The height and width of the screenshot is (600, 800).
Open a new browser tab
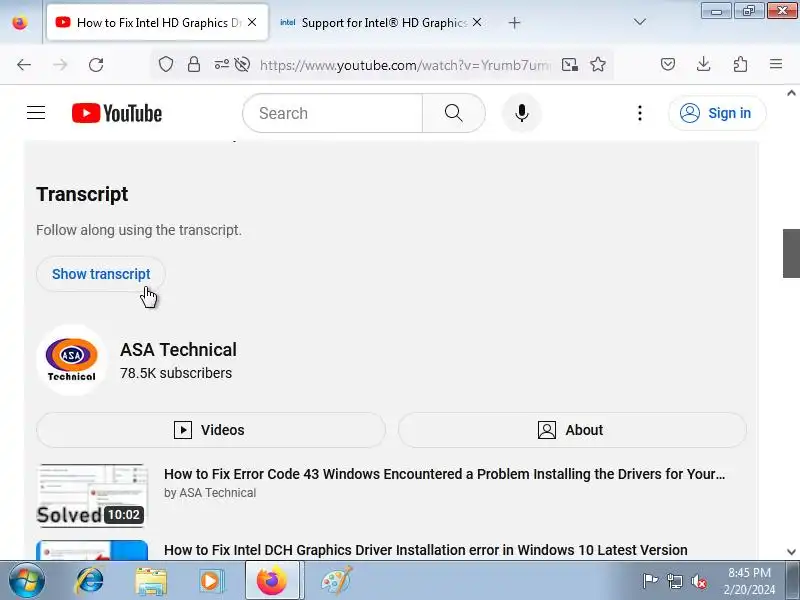click(x=514, y=22)
